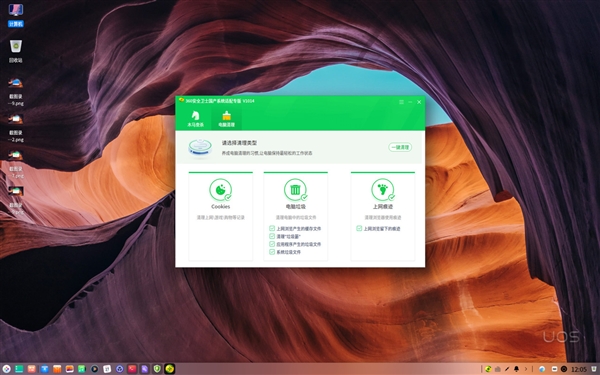Image resolution: width=600 pixels, height=375 pixels.
Task: Expand the system tray arrow
Action: (526, 369)
